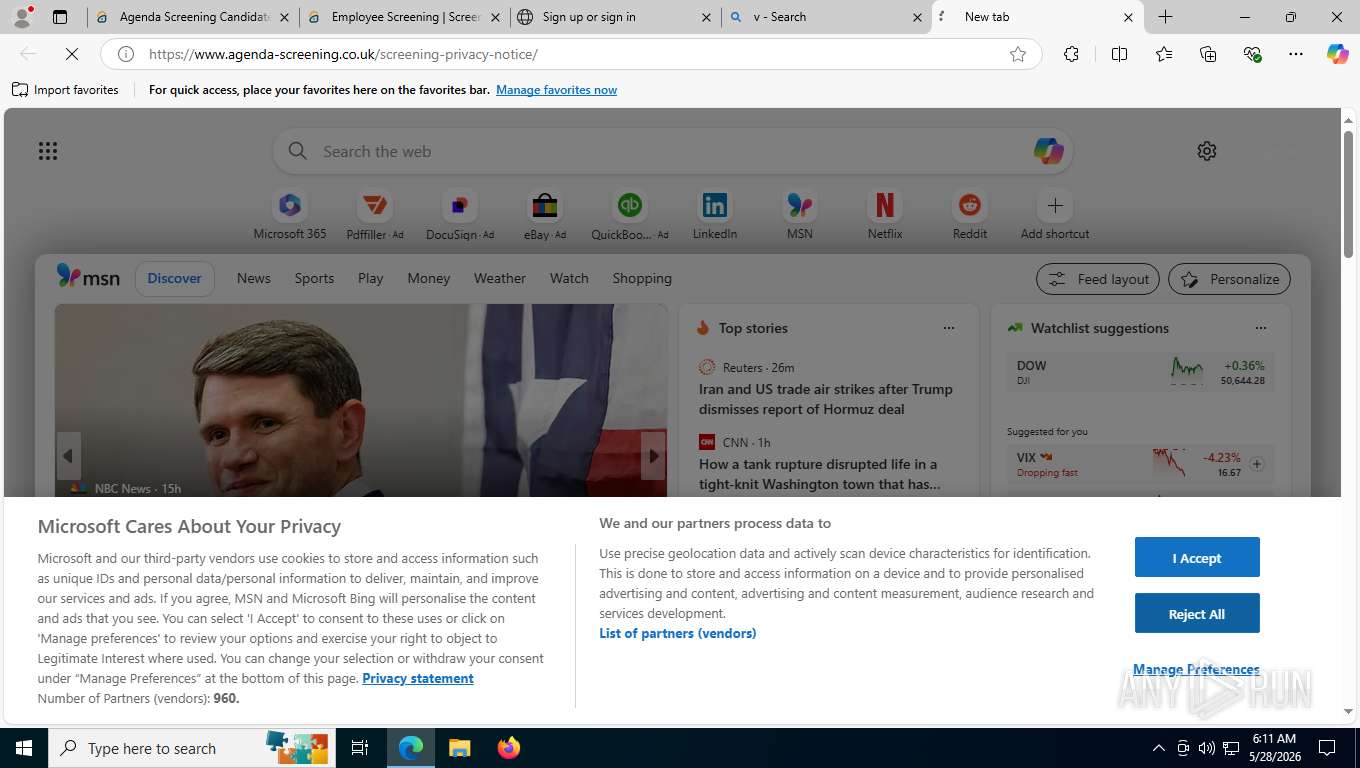Show previous headline in carousel
The height and width of the screenshot is (768, 1360).
pos(68,456)
